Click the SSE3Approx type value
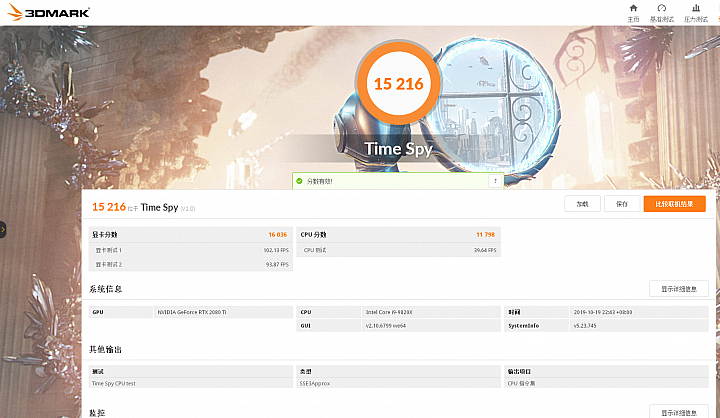Image resolution: width=720 pixels, height=418 pixels. (x=315, y=384)
